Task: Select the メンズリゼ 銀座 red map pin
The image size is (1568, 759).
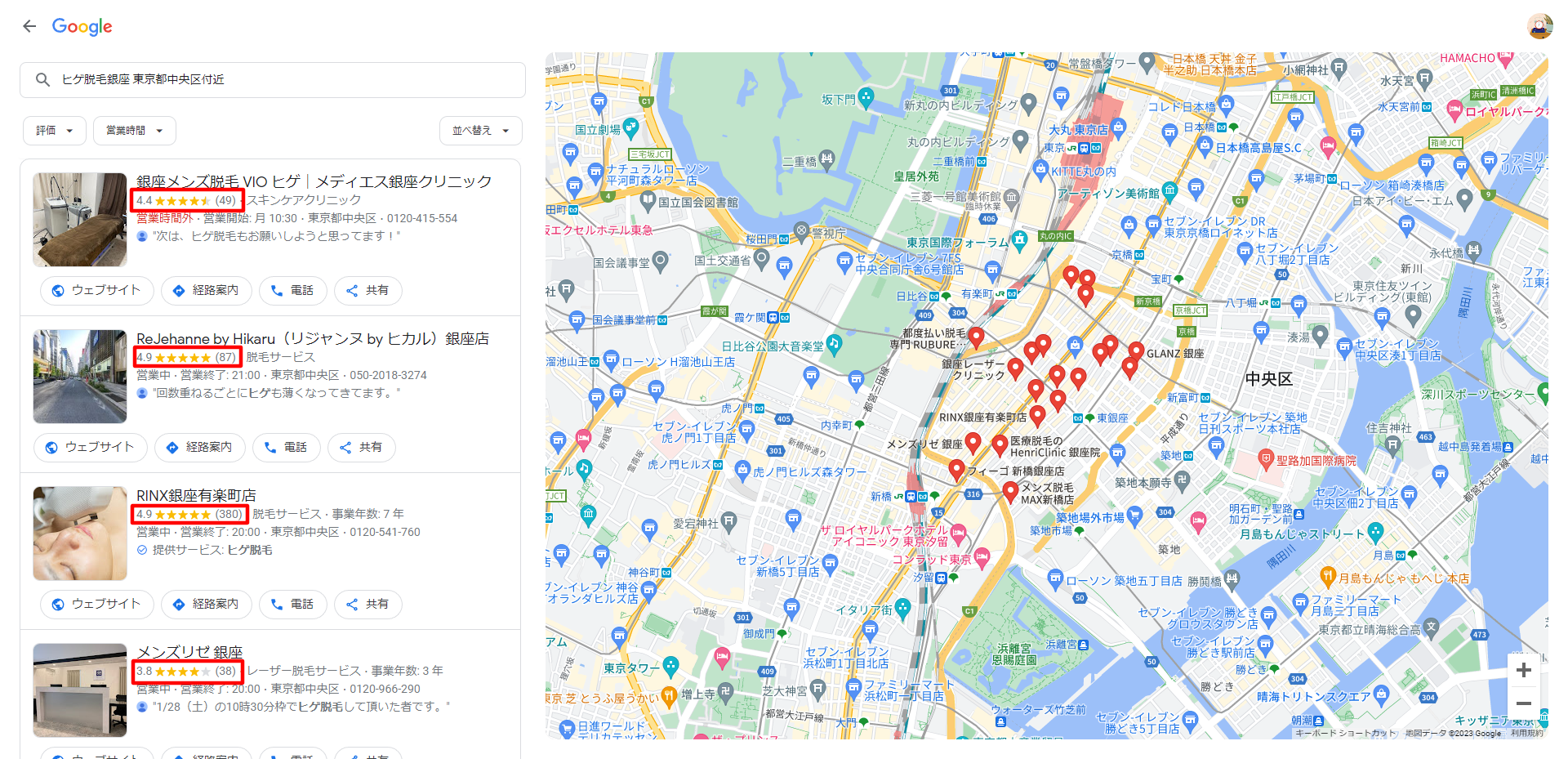Action: 973,444
